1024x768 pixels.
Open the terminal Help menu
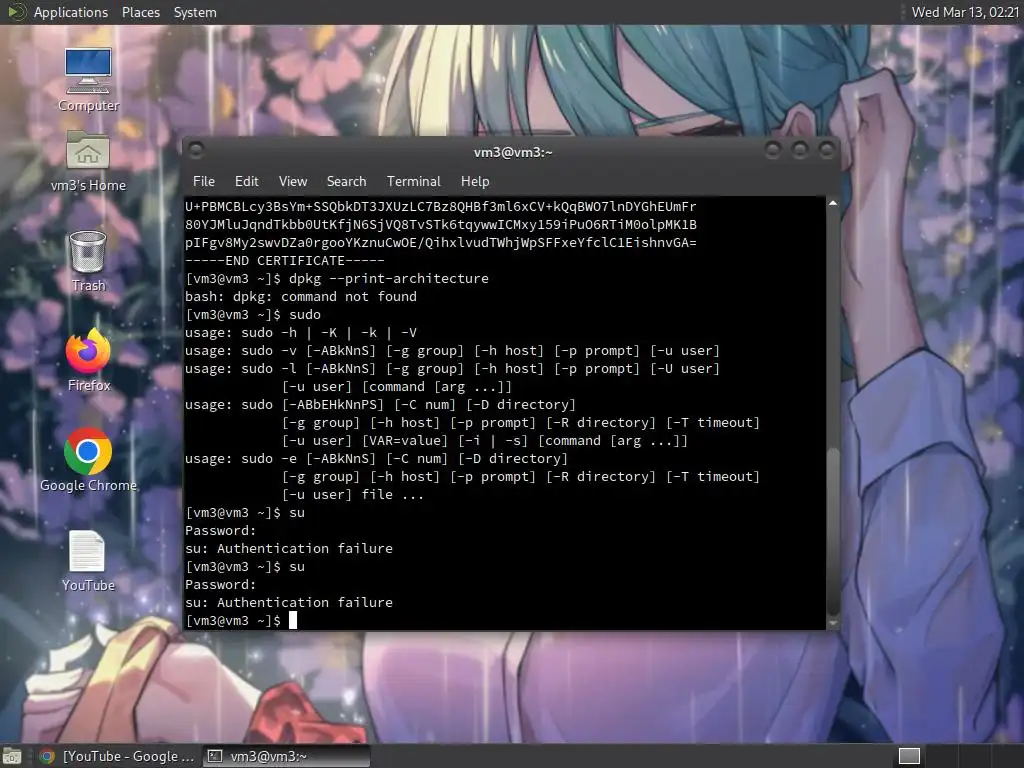click(x=475, y=182)
